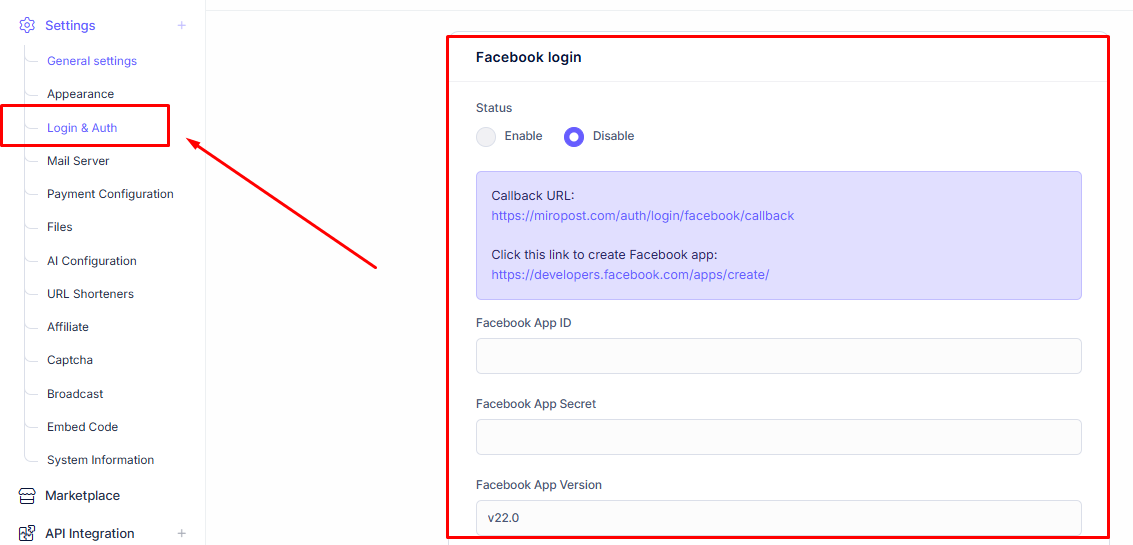The width and height of the screenshot is (1133, 545).
Task: Open AI Configuration settings
Action: (92, 261)
